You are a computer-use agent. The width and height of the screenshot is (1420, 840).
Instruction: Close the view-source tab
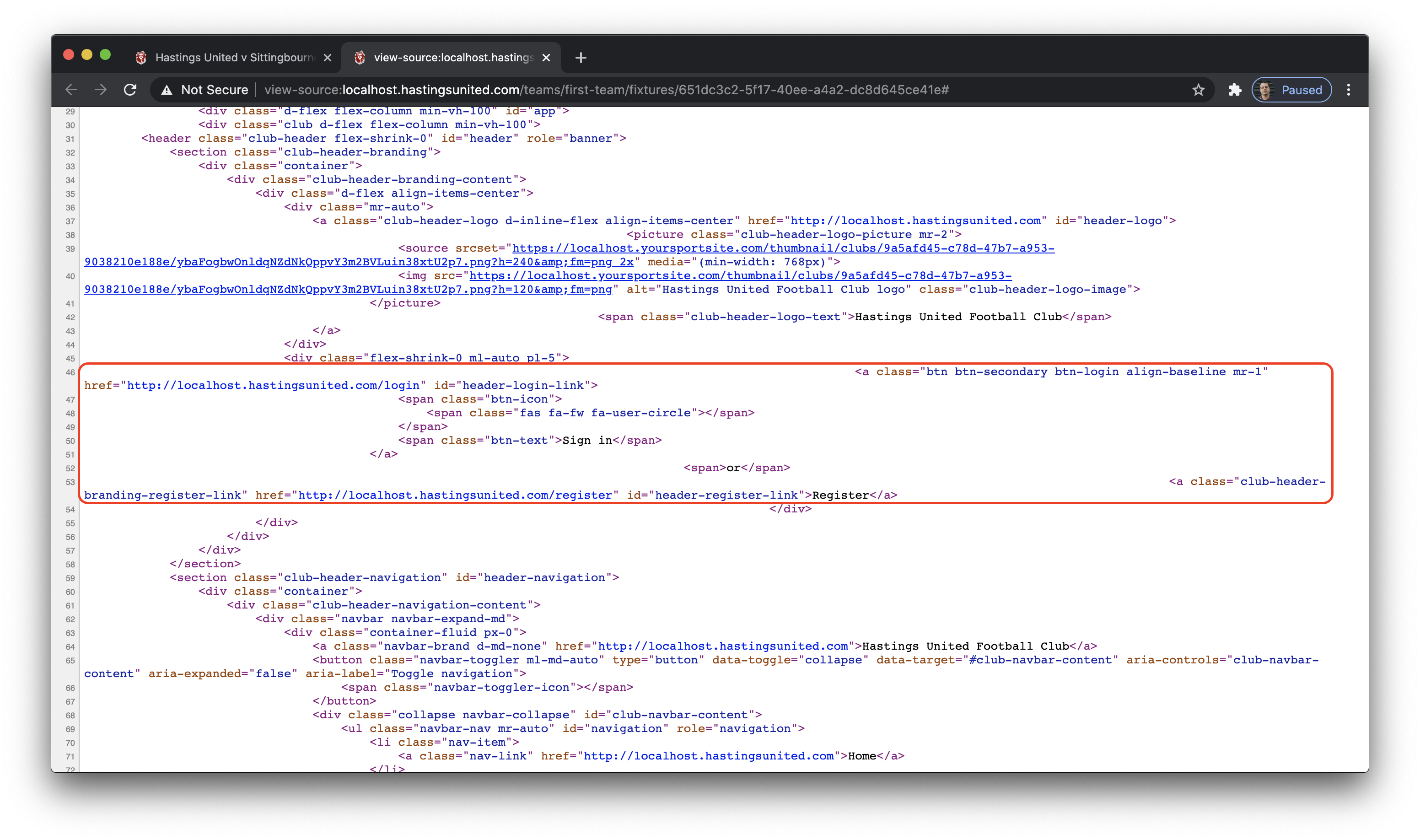[x=546, y=58]
